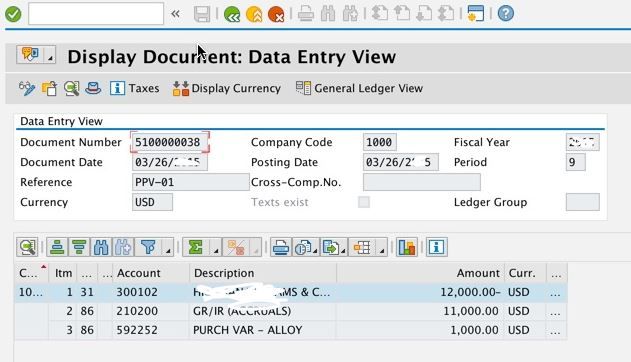Click the Document Number field 5100000038
The image size is (631, 362).
coord(170,142)
